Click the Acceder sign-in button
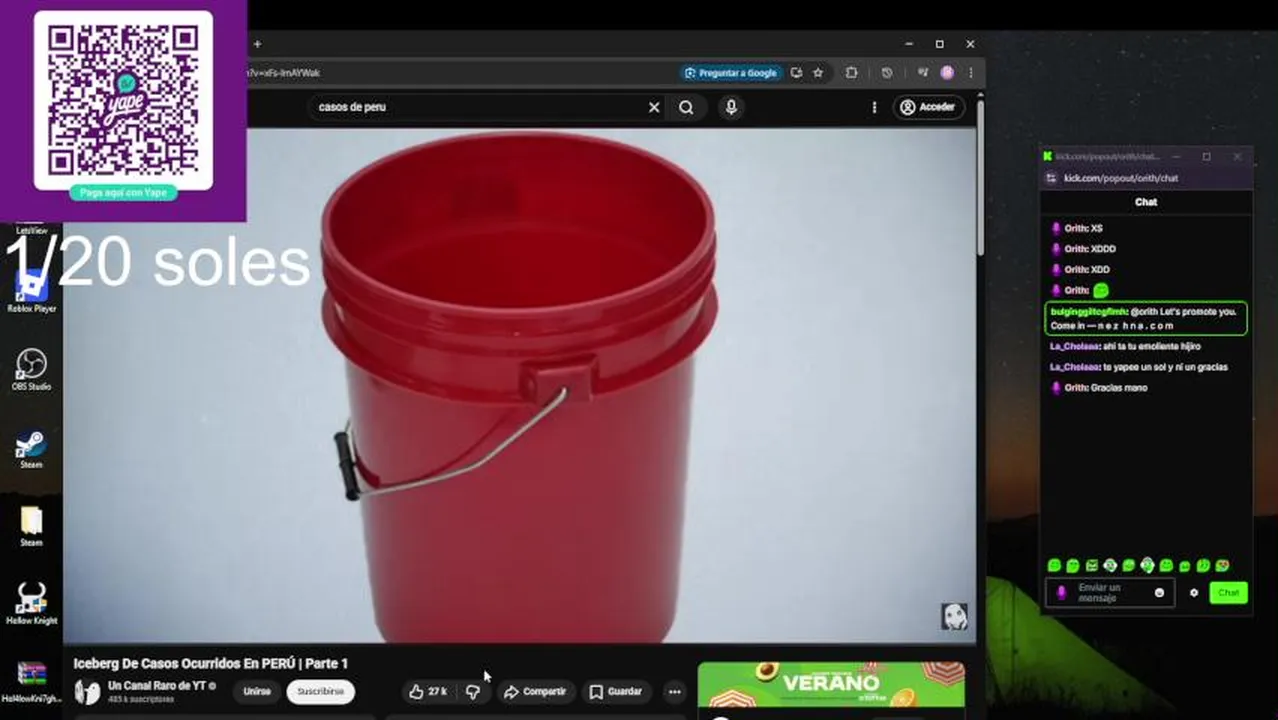1278x720 pixels. click(x=928, y=107)
